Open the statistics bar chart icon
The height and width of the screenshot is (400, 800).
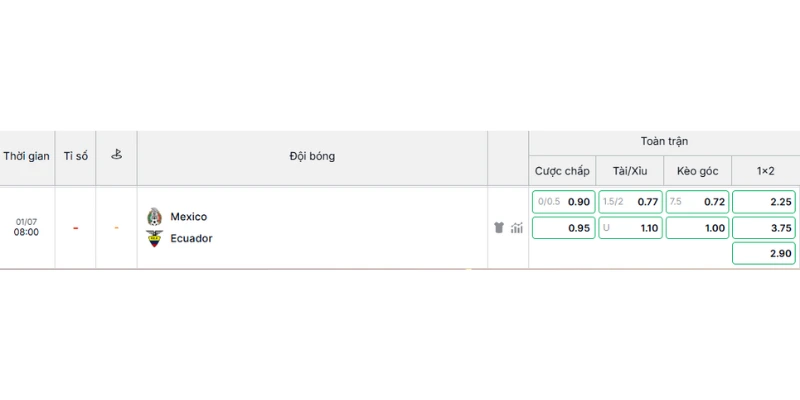(x=517, y=228)
